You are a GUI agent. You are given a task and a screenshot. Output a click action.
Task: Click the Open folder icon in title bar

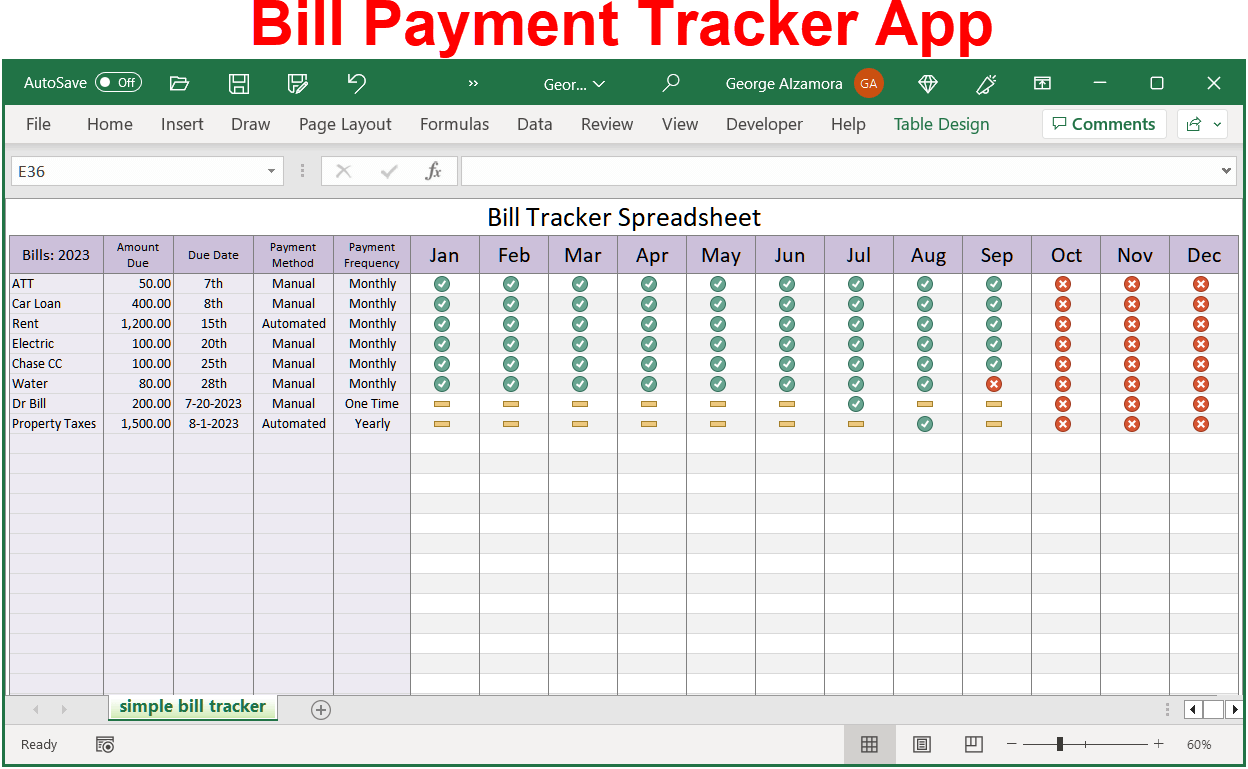pos(180,84)
